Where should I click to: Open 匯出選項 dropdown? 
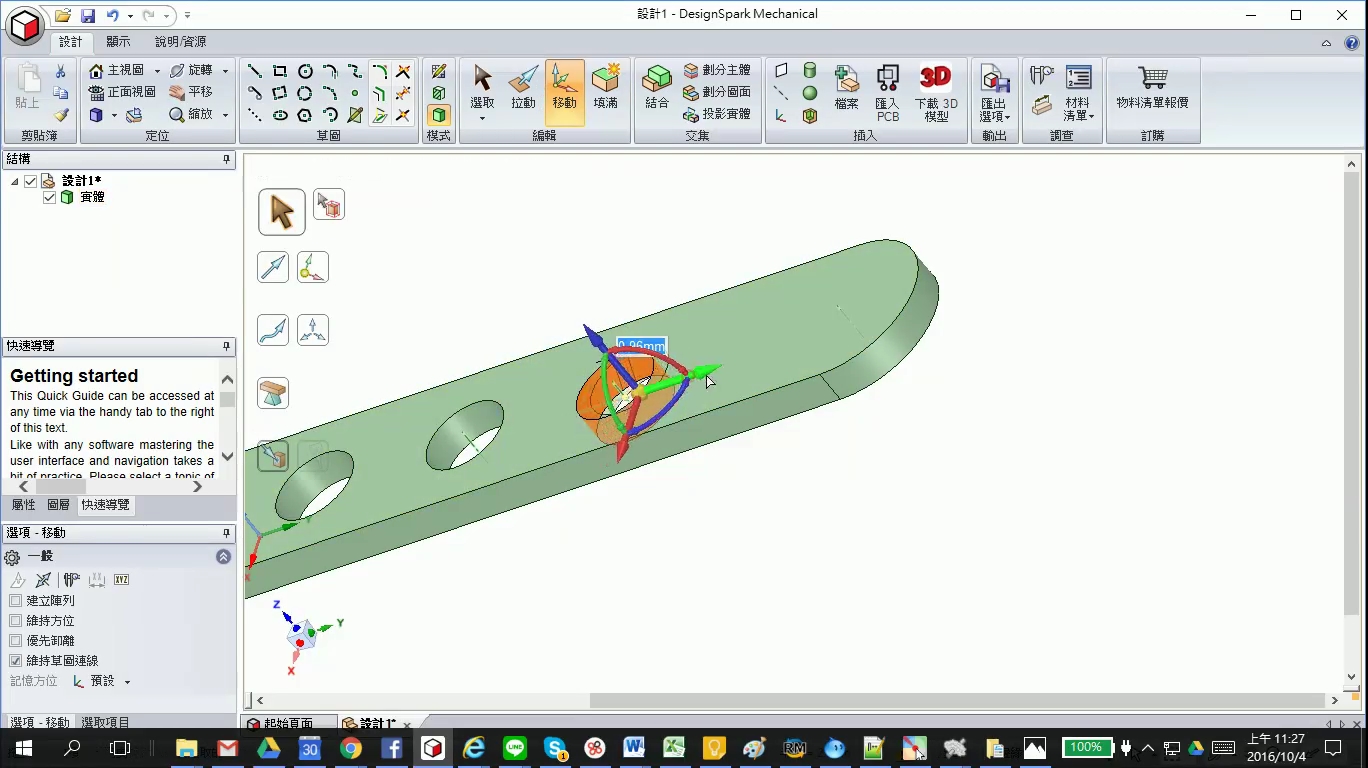click(1008, 117)
